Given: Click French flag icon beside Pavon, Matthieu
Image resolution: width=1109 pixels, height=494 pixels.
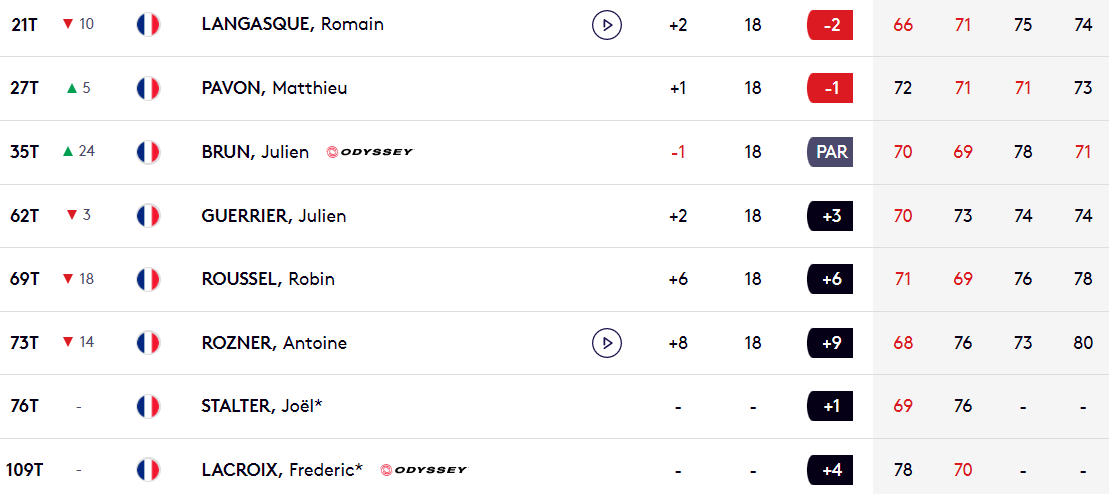Looking at the screenshot, I should (x=148, y=88).
